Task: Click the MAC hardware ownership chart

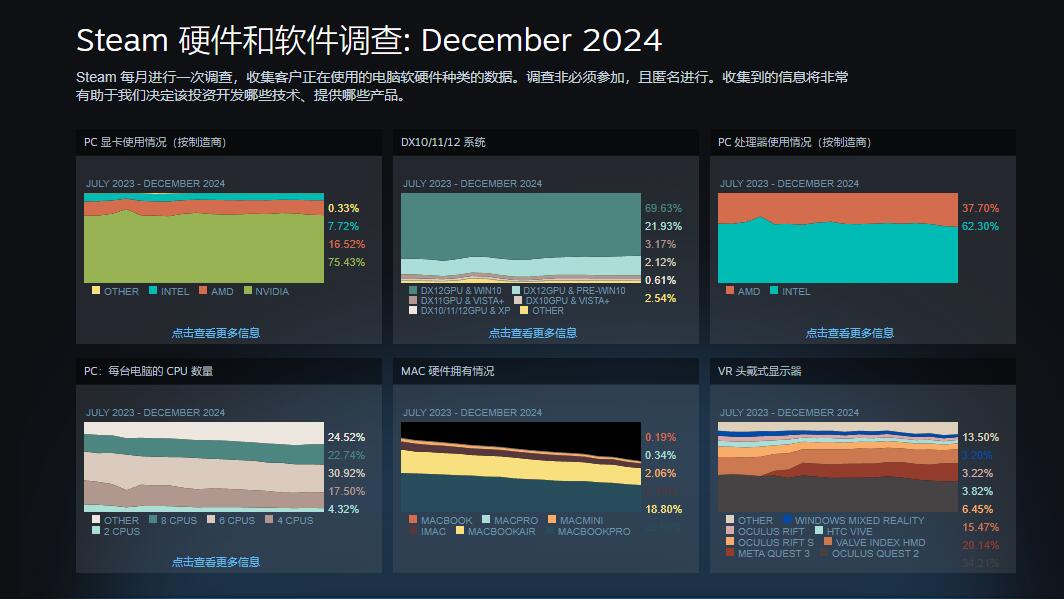Action: click(521, 467)
